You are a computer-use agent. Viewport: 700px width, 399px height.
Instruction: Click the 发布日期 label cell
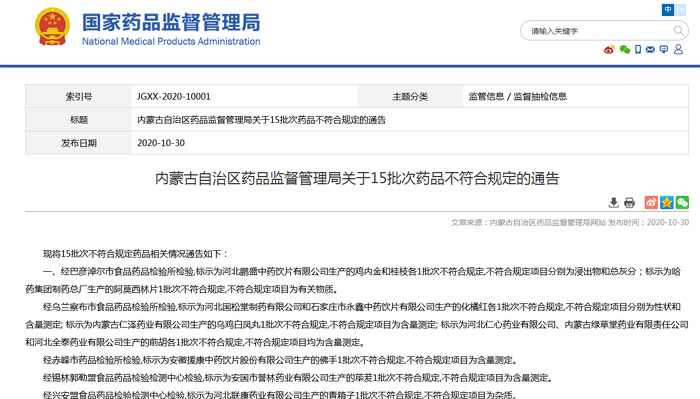pos(79,143)
